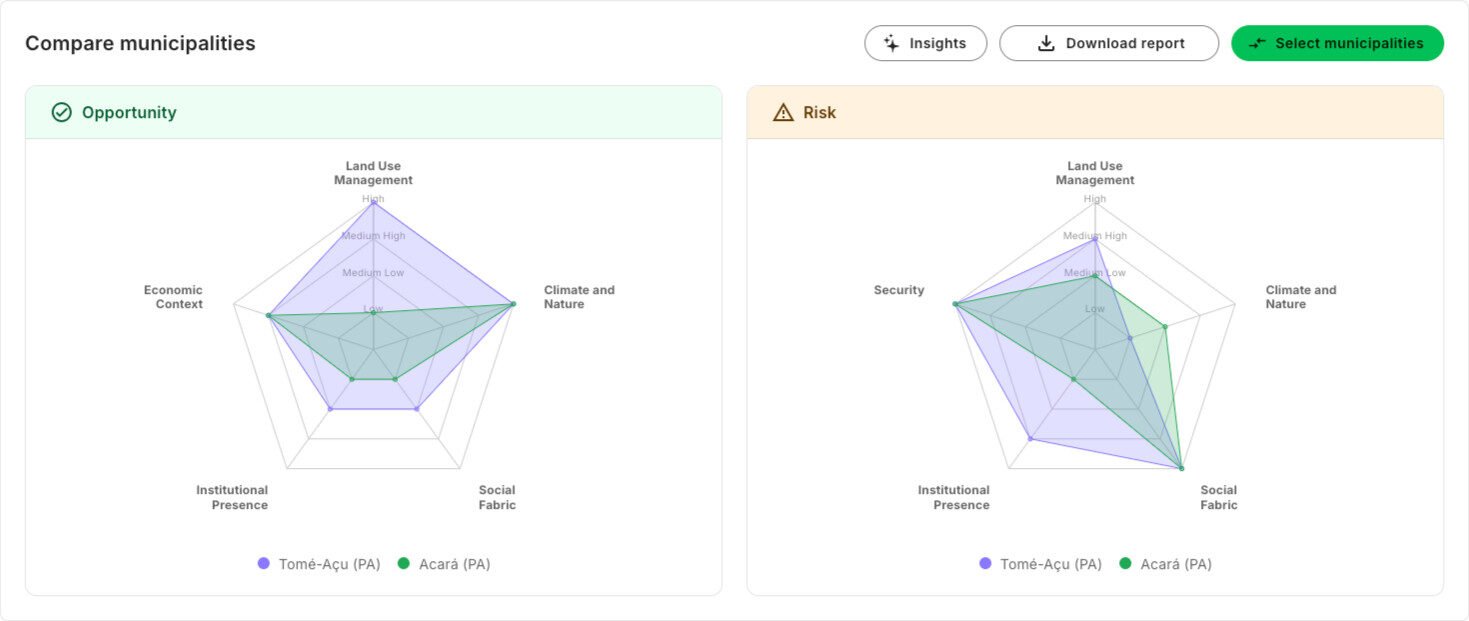1469x621 pixels.
Task: Click the Opportunity checkmark circle icon
Action: coord(61,112)
